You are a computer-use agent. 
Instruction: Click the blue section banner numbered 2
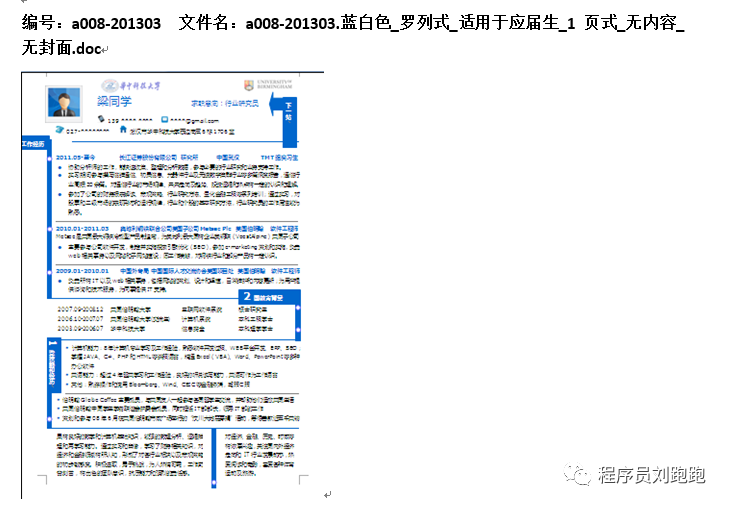tap(269, 297)
